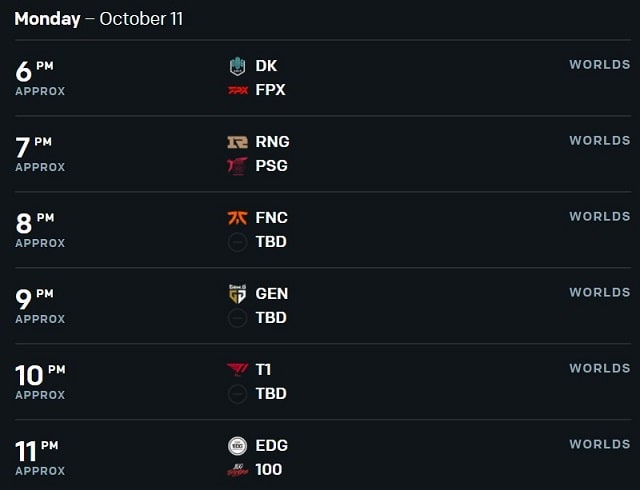Open the WORLDS label on FNC match
Screen dimensions: 640x490
pos(600,216)
